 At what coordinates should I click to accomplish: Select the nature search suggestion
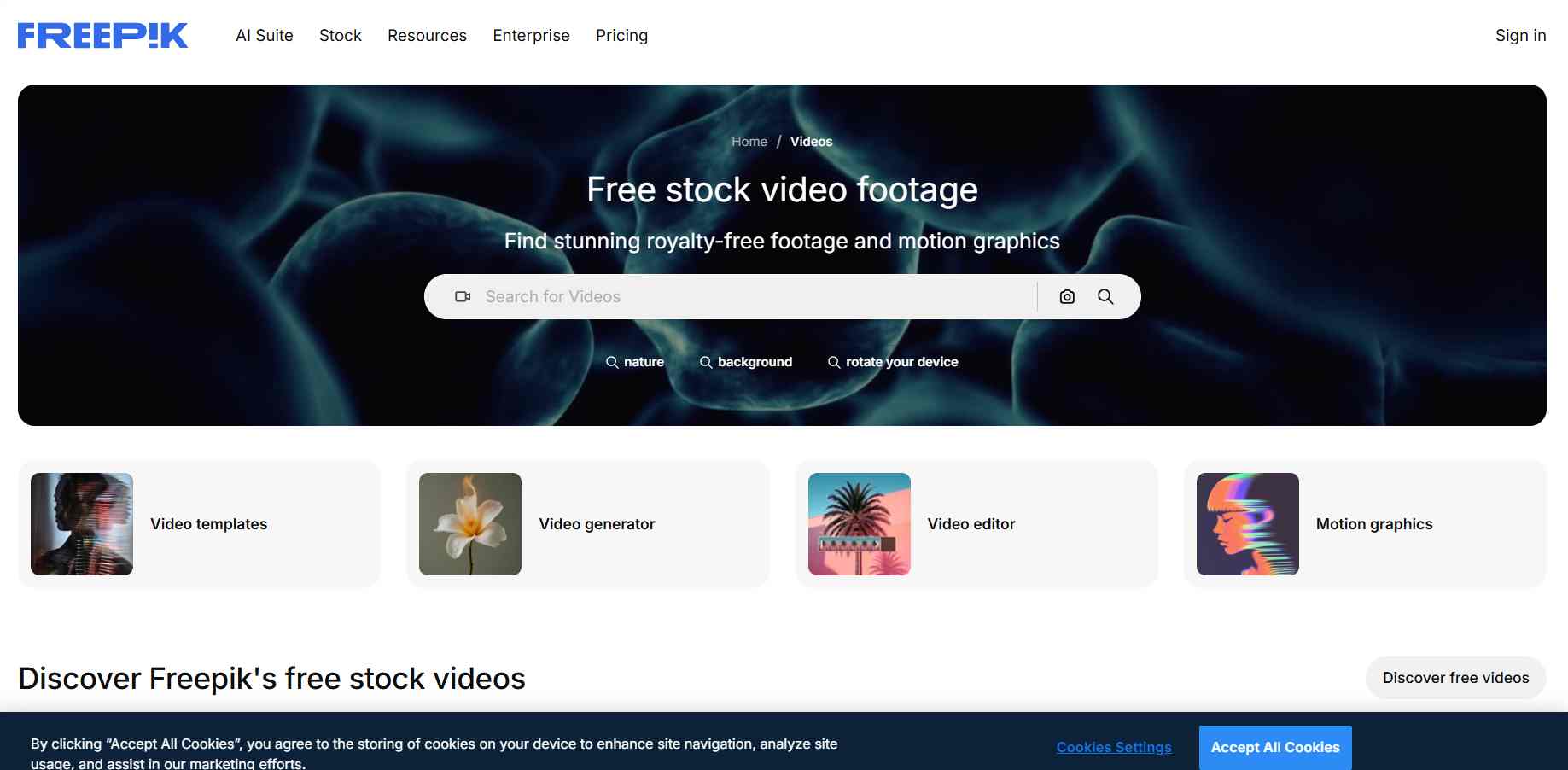[x=636, y=362]
